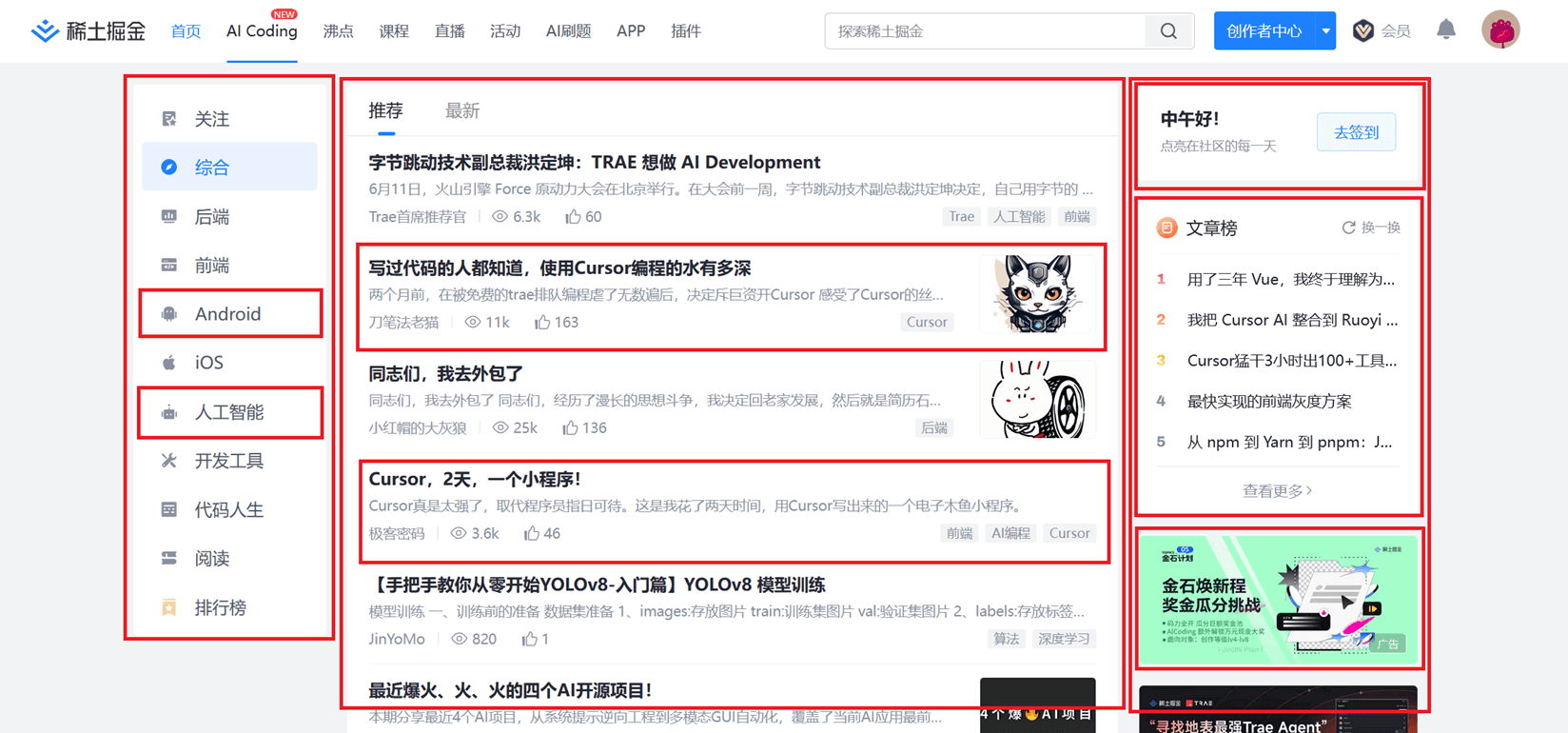Open AI刷题 in top navigation

point(568,31)
